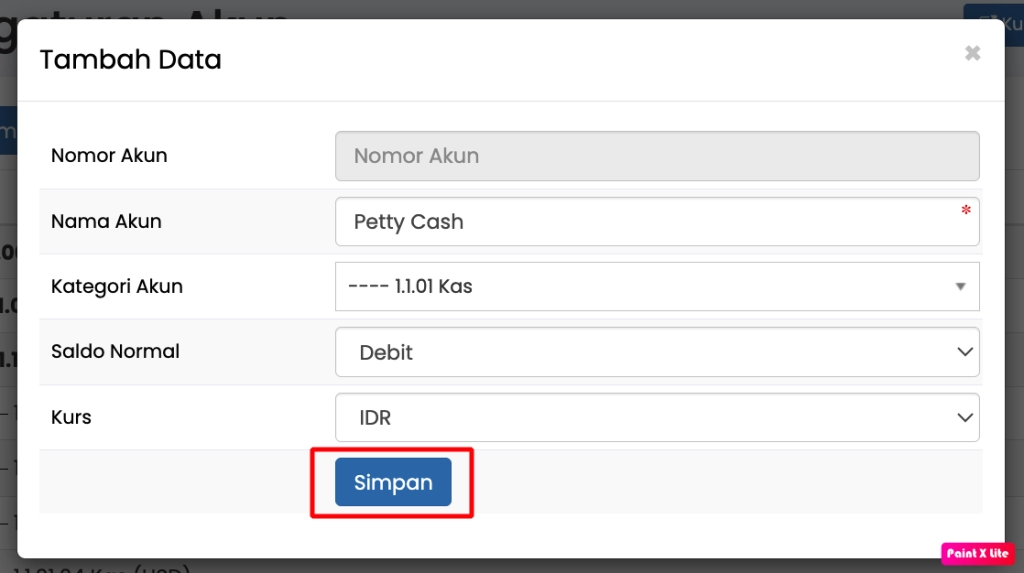The image size is (1024, 573).
Task: Click the disabled Nomor Akun field
Action: tap(656, 156)
